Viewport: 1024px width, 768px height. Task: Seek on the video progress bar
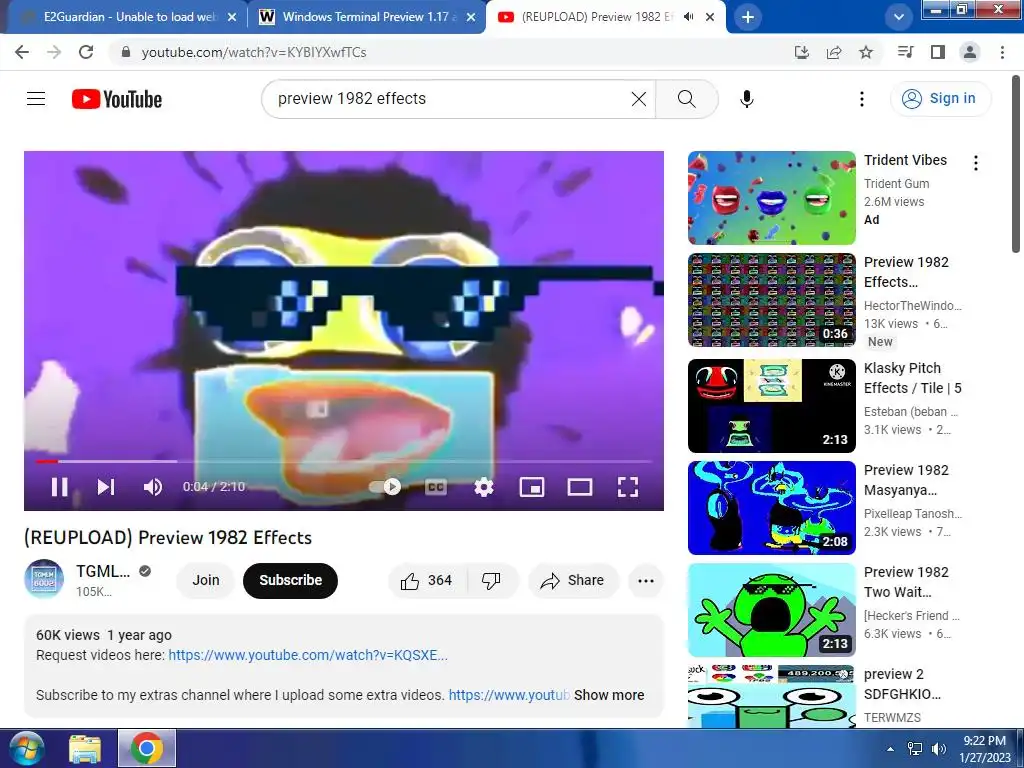[x=344, y=461]
